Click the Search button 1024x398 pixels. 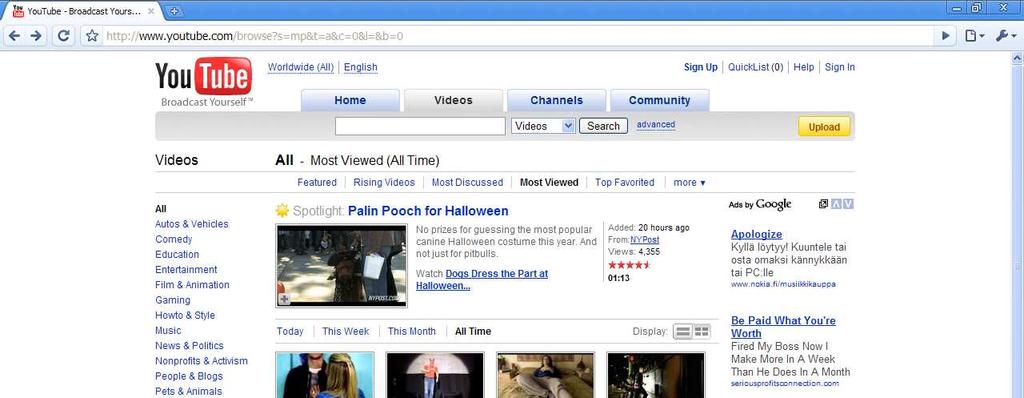click(603, 126)
